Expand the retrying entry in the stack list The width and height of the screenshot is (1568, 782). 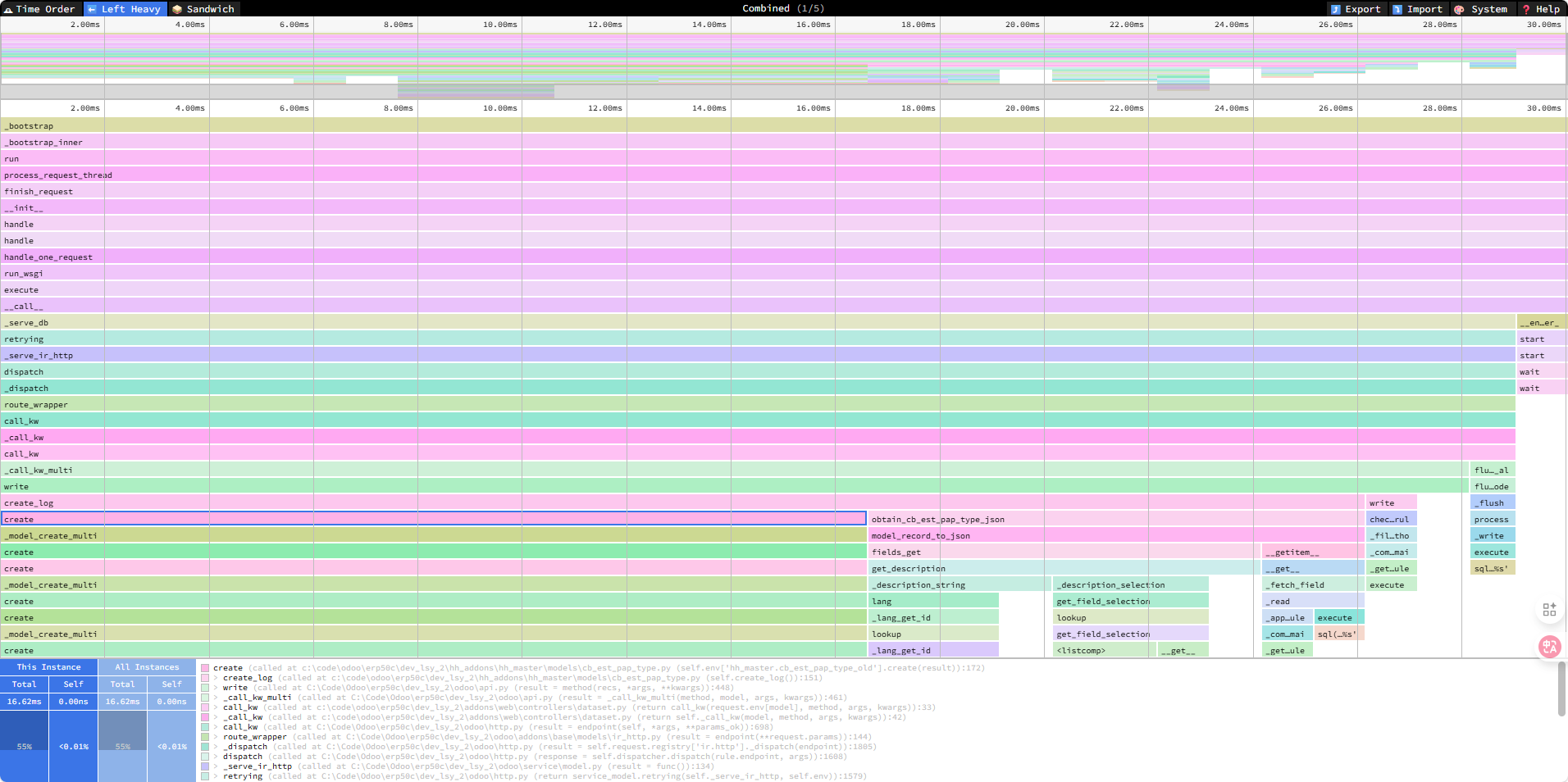(x=216, y=776)
